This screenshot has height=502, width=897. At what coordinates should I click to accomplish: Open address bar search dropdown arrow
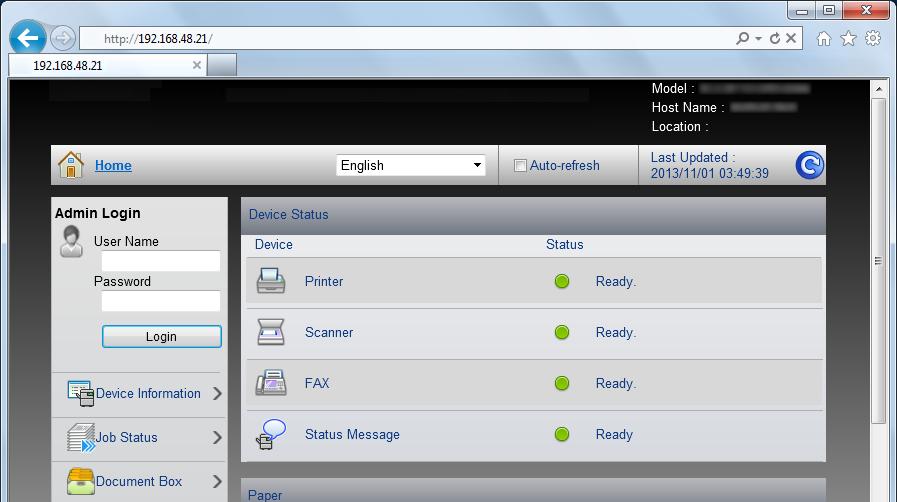(758, 38)
